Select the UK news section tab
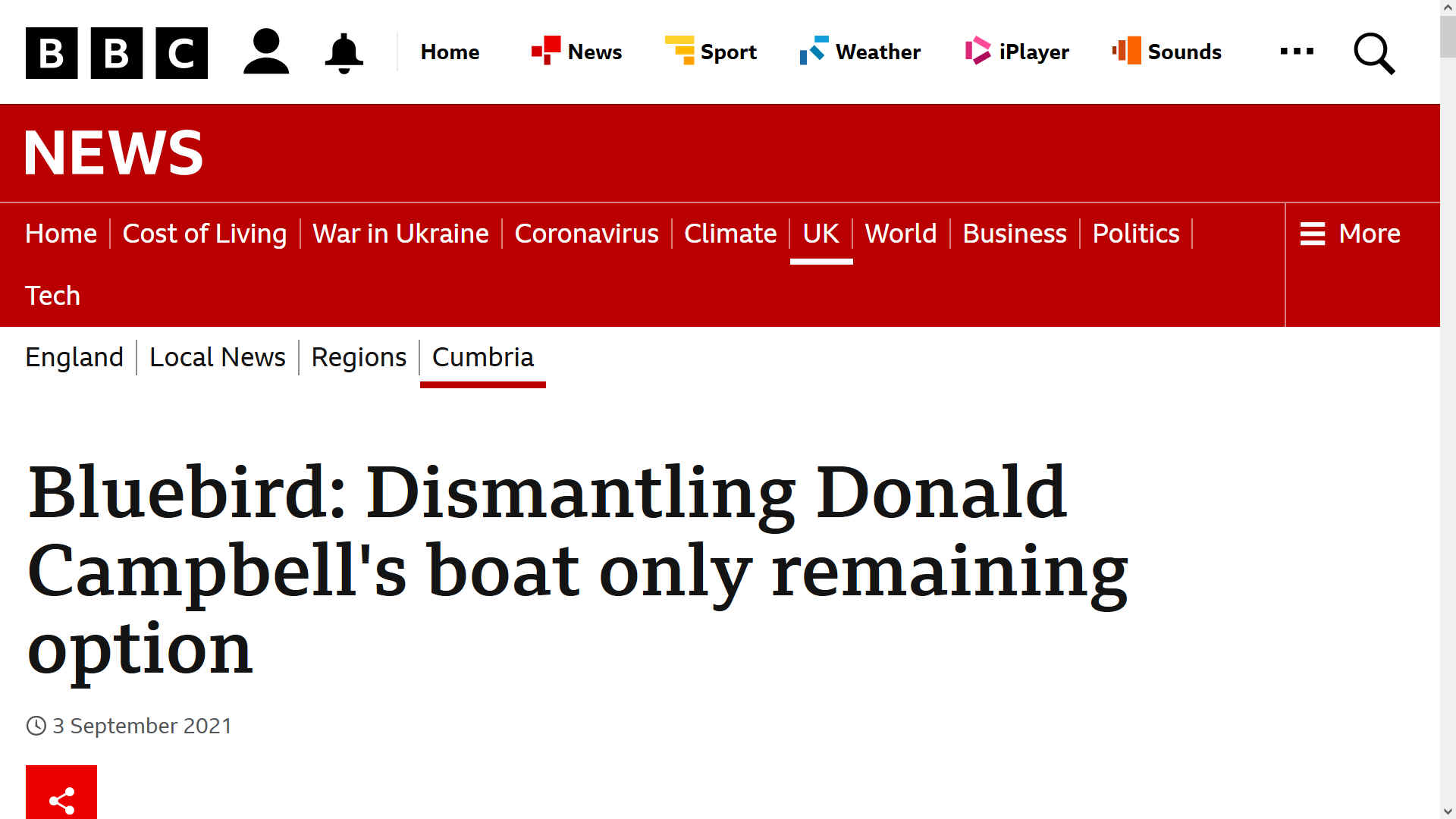Image resolution: width=1456 pixels, height=819 pixels. (x=821, y=234)
